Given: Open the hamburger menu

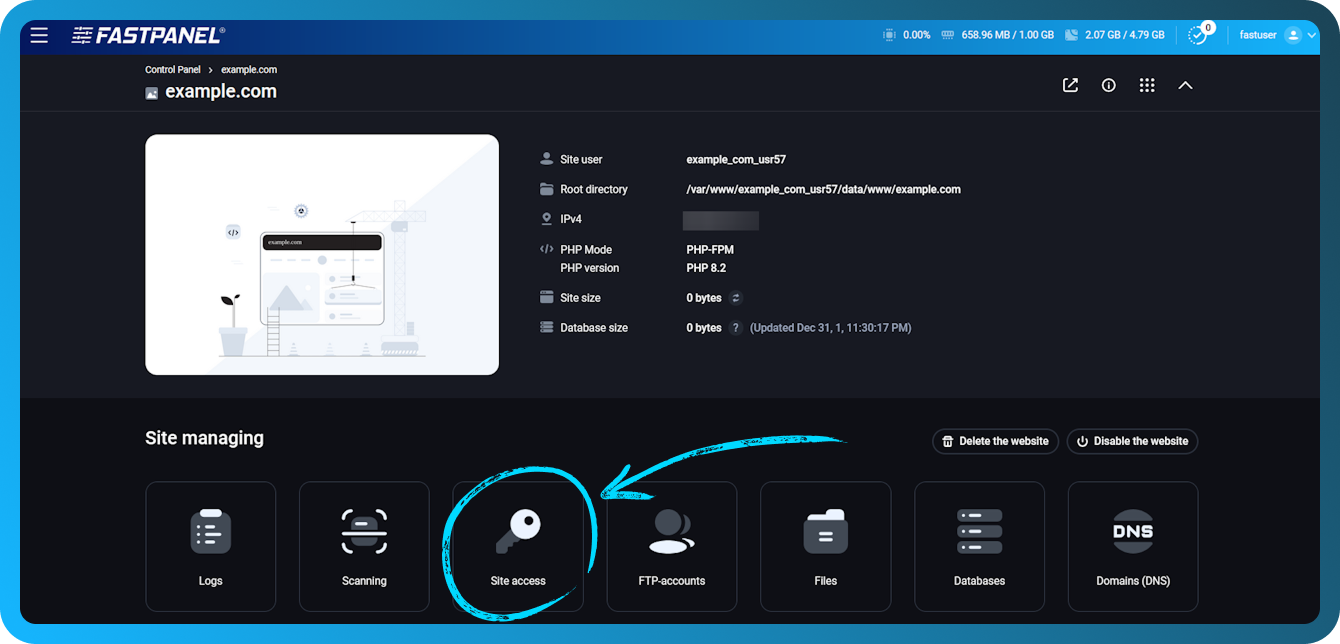Looking at the screenshot, I should point(39,34).
